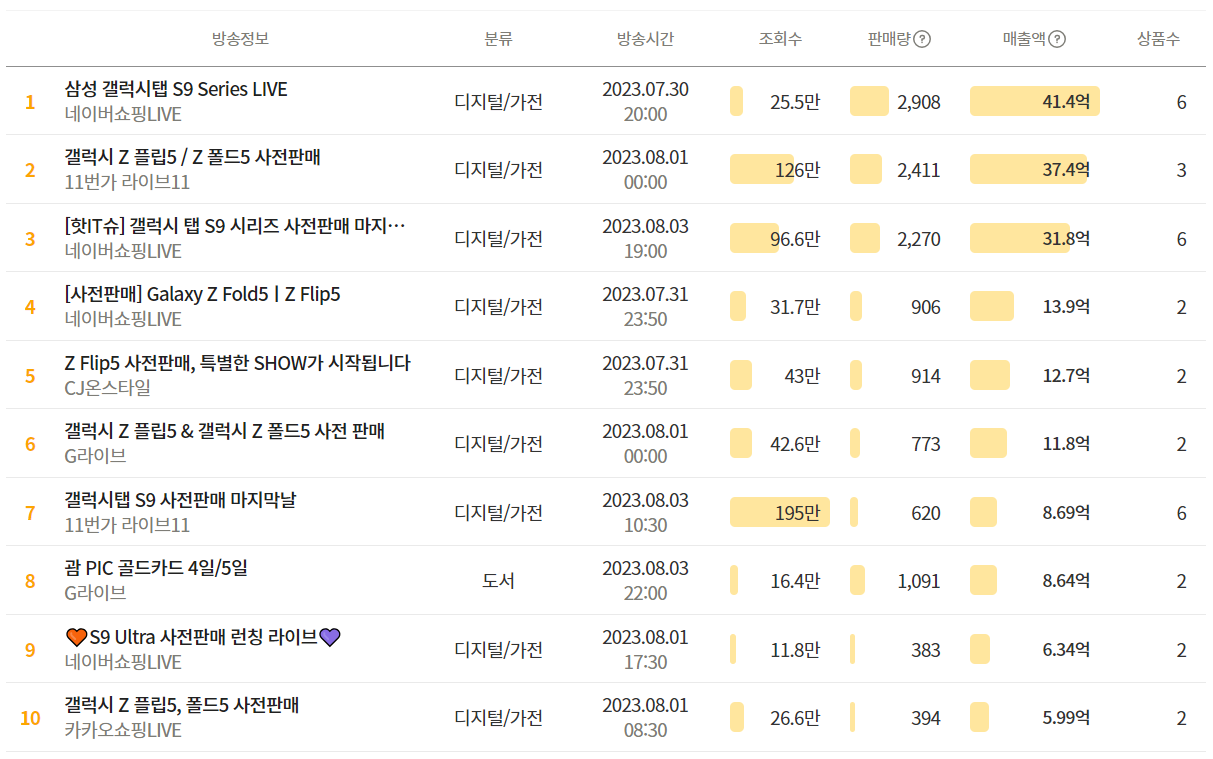Open the [핫IT슈] 갤럭시 탭 S9 시리즈 broadcast

tap(235, 226)
